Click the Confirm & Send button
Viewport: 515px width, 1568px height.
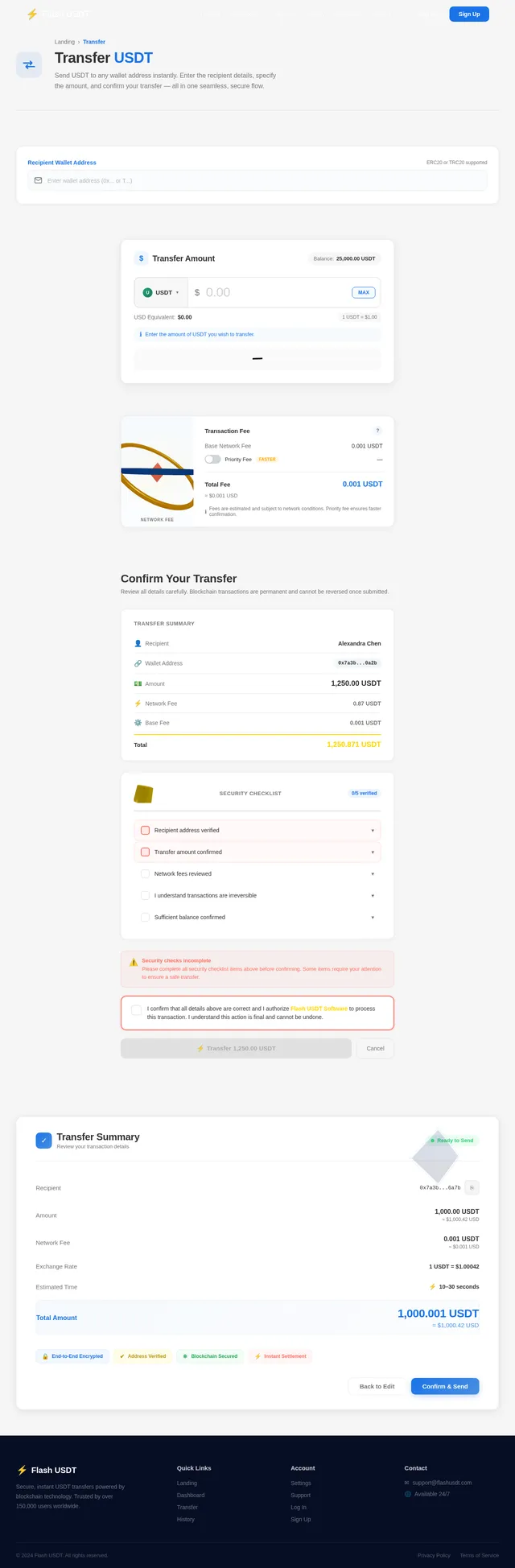pos(445,1386)
